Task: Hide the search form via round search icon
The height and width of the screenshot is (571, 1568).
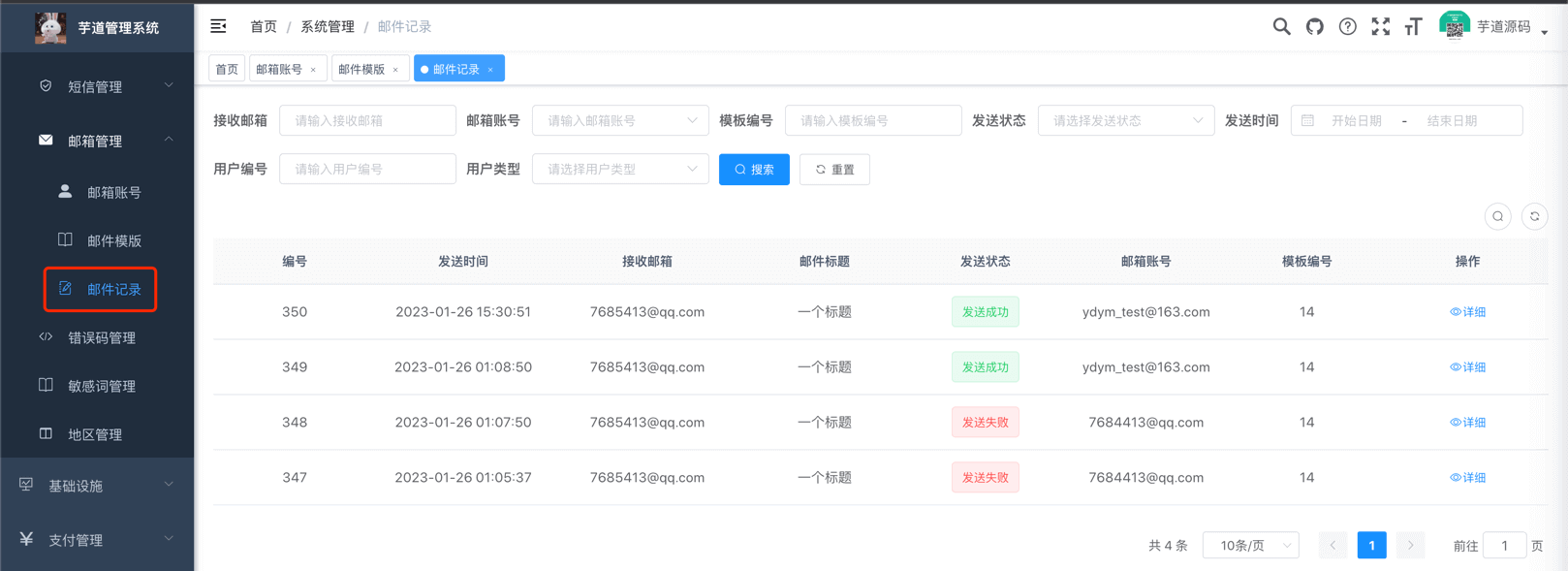Action: point(1497,217)
